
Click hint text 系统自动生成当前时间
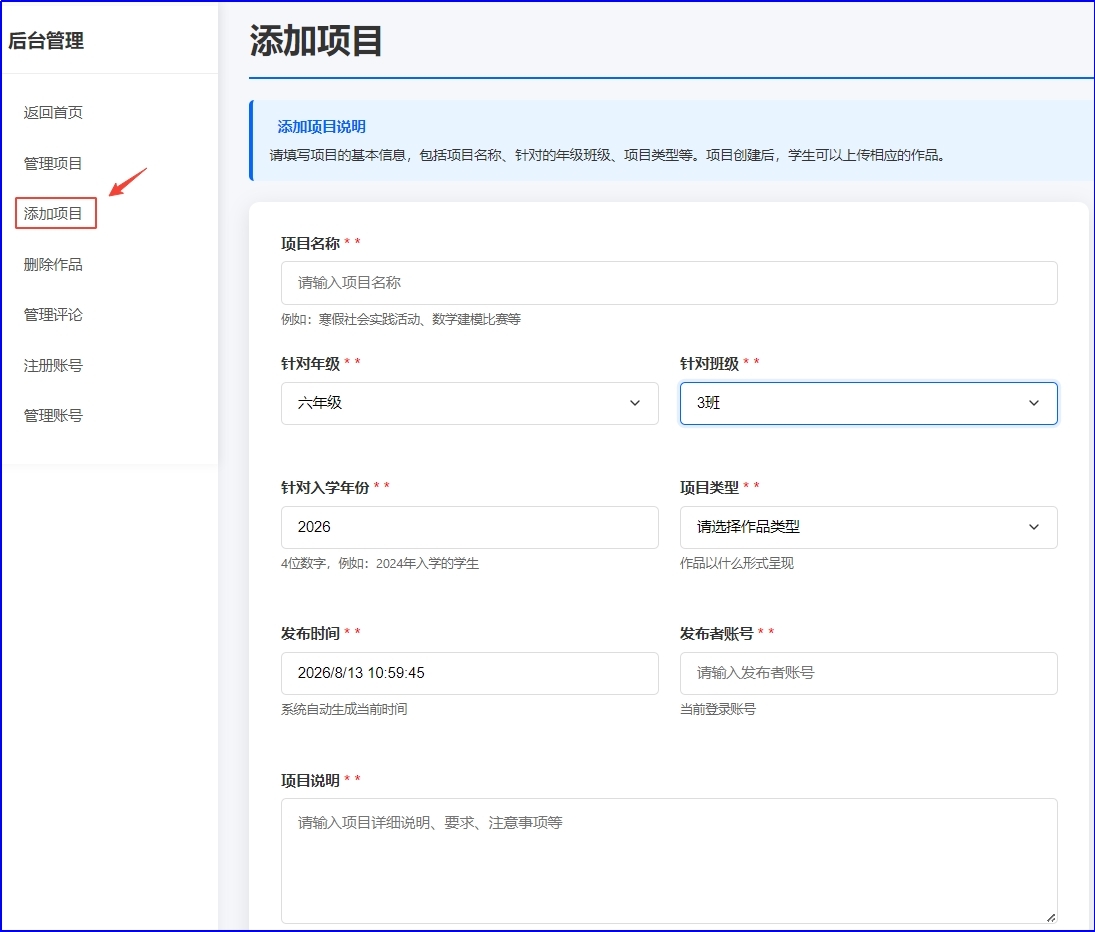pos(344,709)
